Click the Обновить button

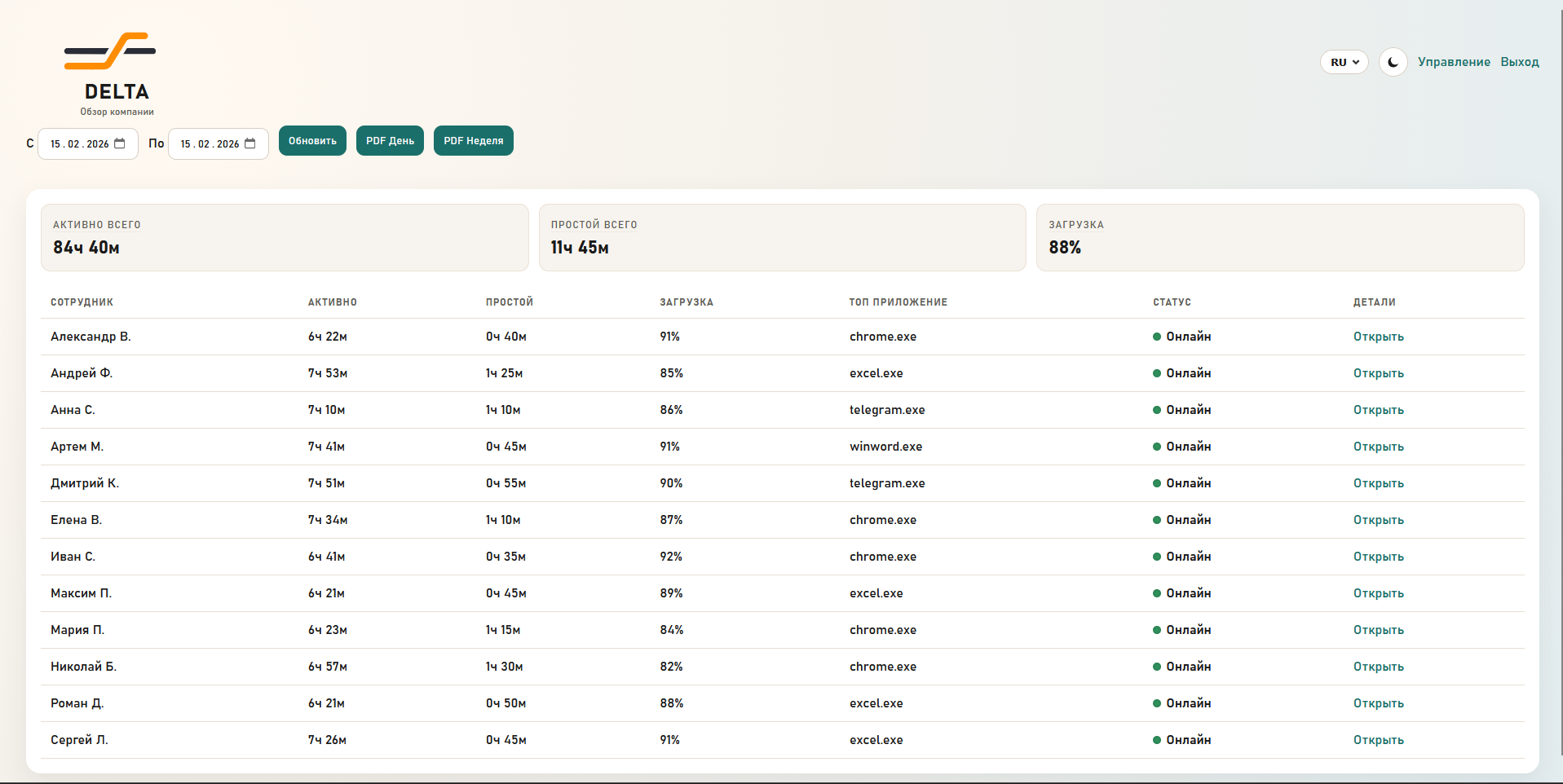[x=312, y=140]
